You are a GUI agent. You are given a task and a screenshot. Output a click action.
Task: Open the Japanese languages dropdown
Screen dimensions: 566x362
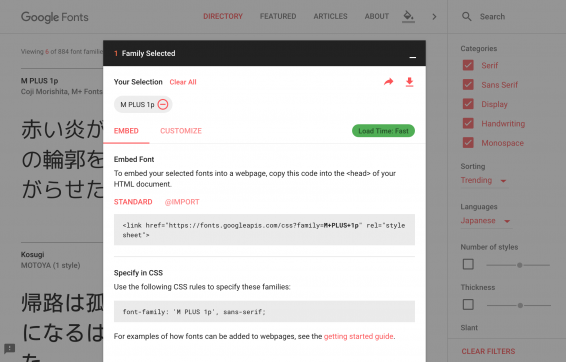coord(486,221)
